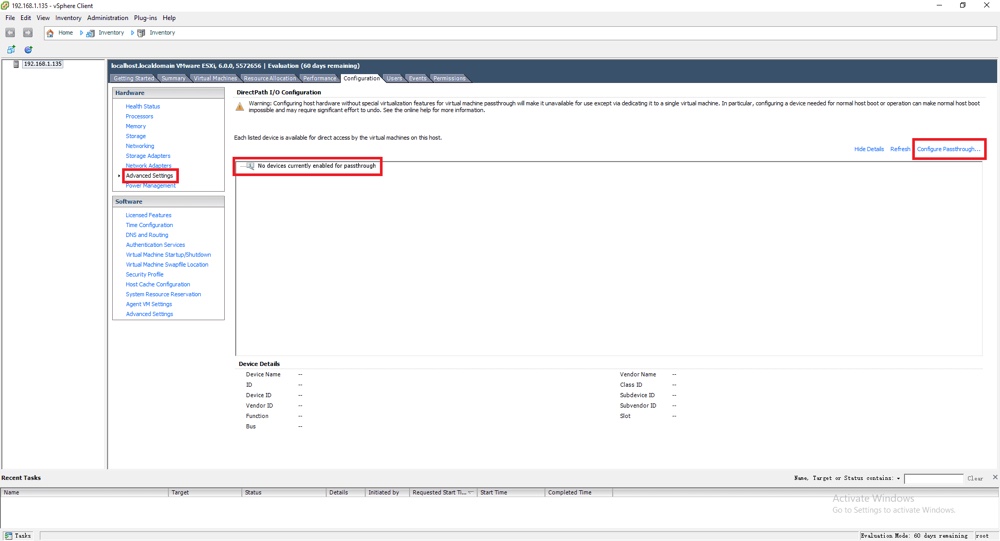Open Storage Adapters link
This screenshot has width=1000, height=541.
(x=148, y=156)
